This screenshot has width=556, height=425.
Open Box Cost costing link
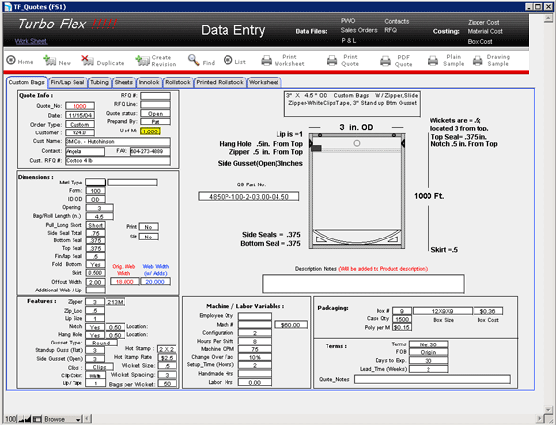tap(480, 41)
